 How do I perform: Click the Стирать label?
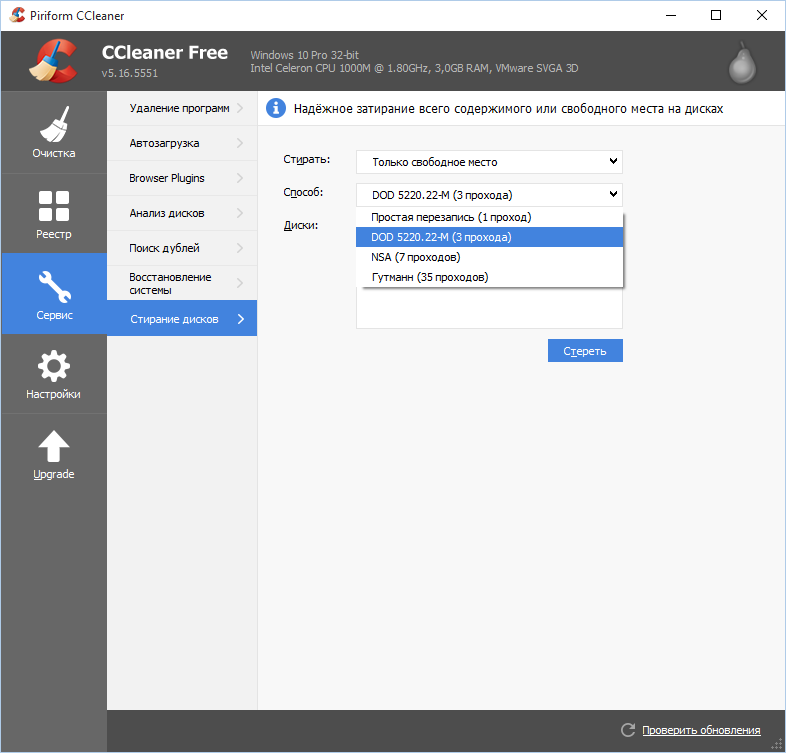307,159
